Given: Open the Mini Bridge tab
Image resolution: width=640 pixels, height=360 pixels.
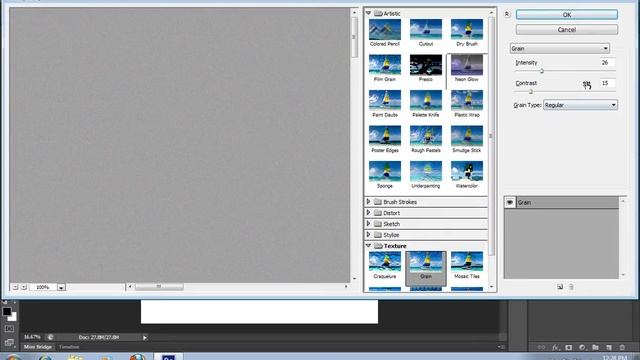Looking at the screenshot, I should point(38,347).
